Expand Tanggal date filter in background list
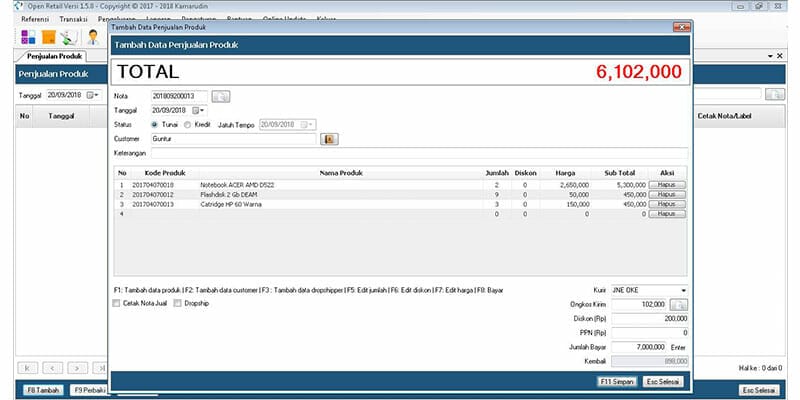The width and height of the screenshot is (800, 400). coord(94,95)
